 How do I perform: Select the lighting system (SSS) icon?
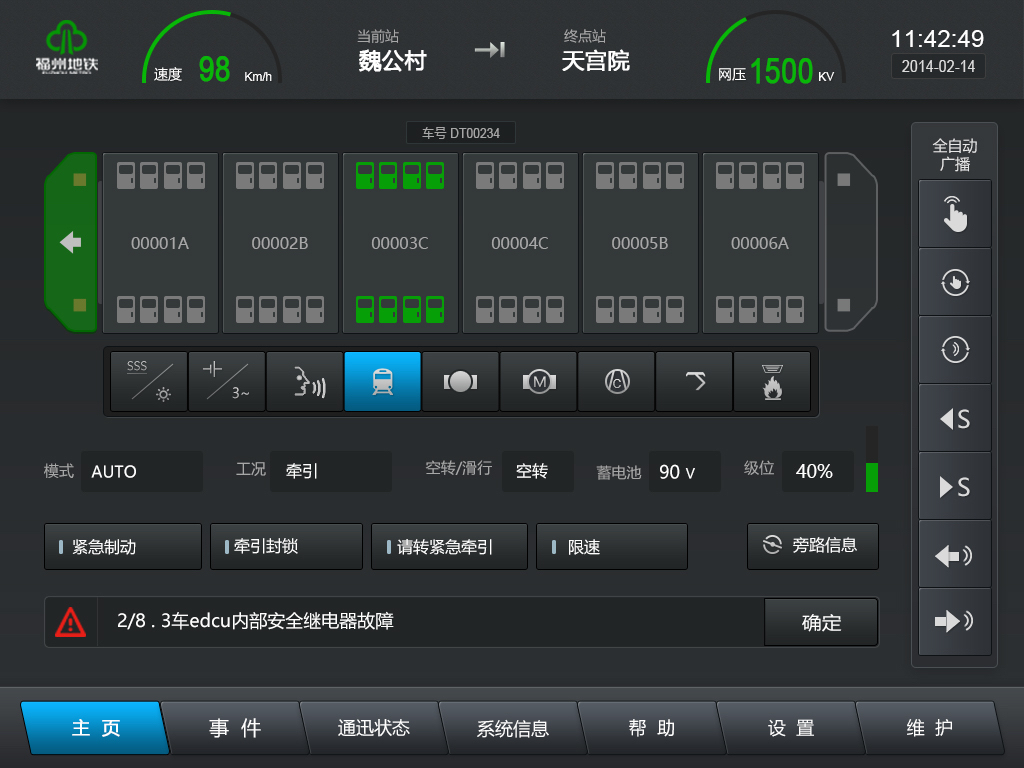point(147,381)
